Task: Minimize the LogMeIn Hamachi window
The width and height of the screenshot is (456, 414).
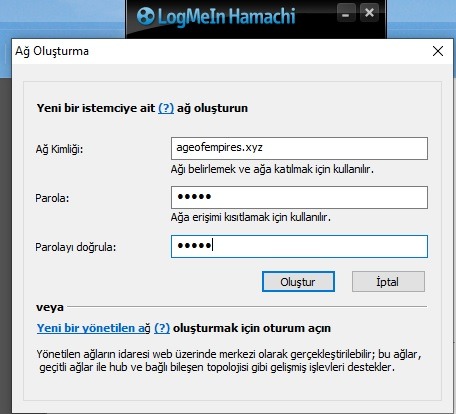Action: pos(346,13)
